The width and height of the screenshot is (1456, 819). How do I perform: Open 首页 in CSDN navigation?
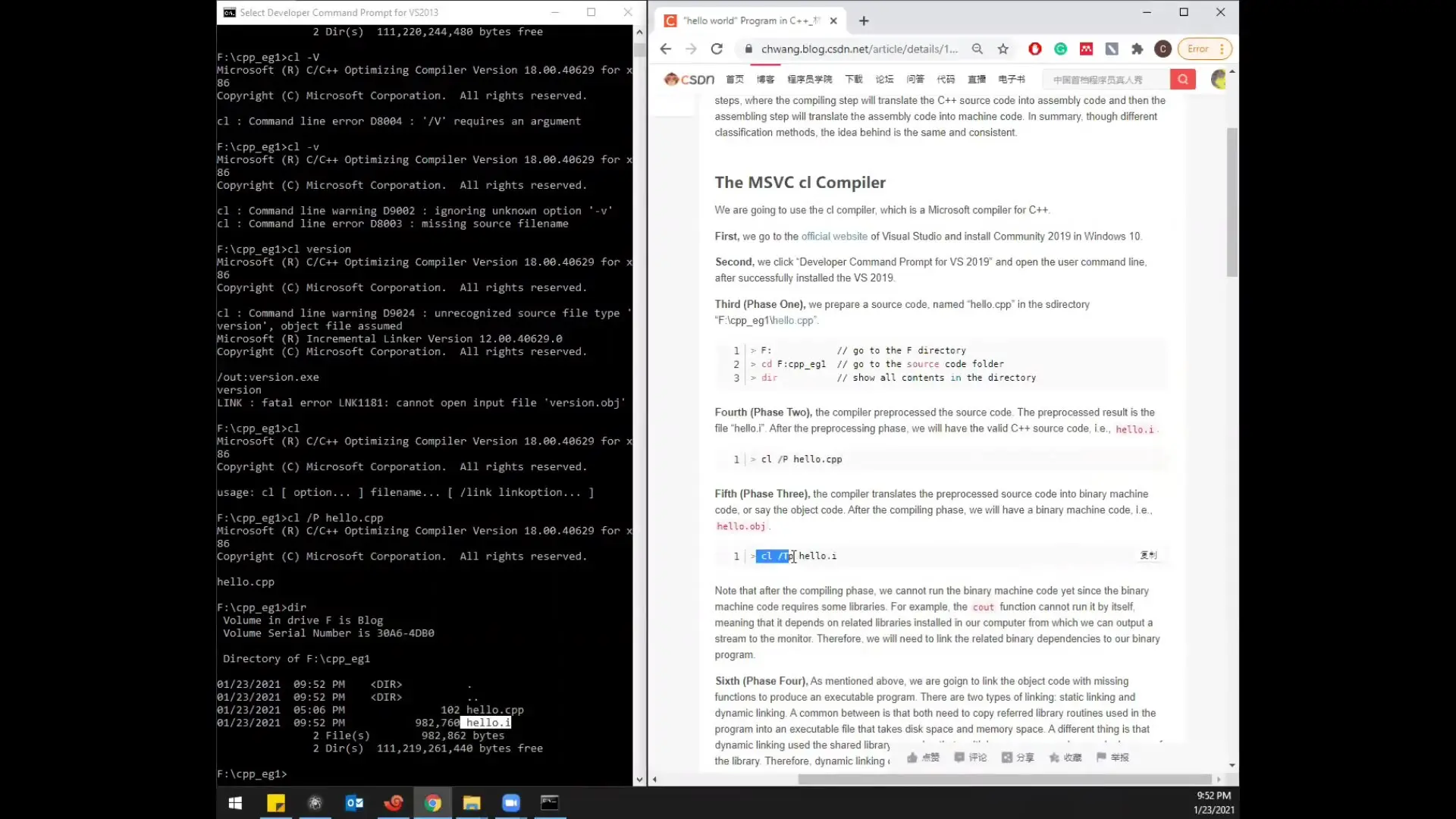[x=735, y=80]
